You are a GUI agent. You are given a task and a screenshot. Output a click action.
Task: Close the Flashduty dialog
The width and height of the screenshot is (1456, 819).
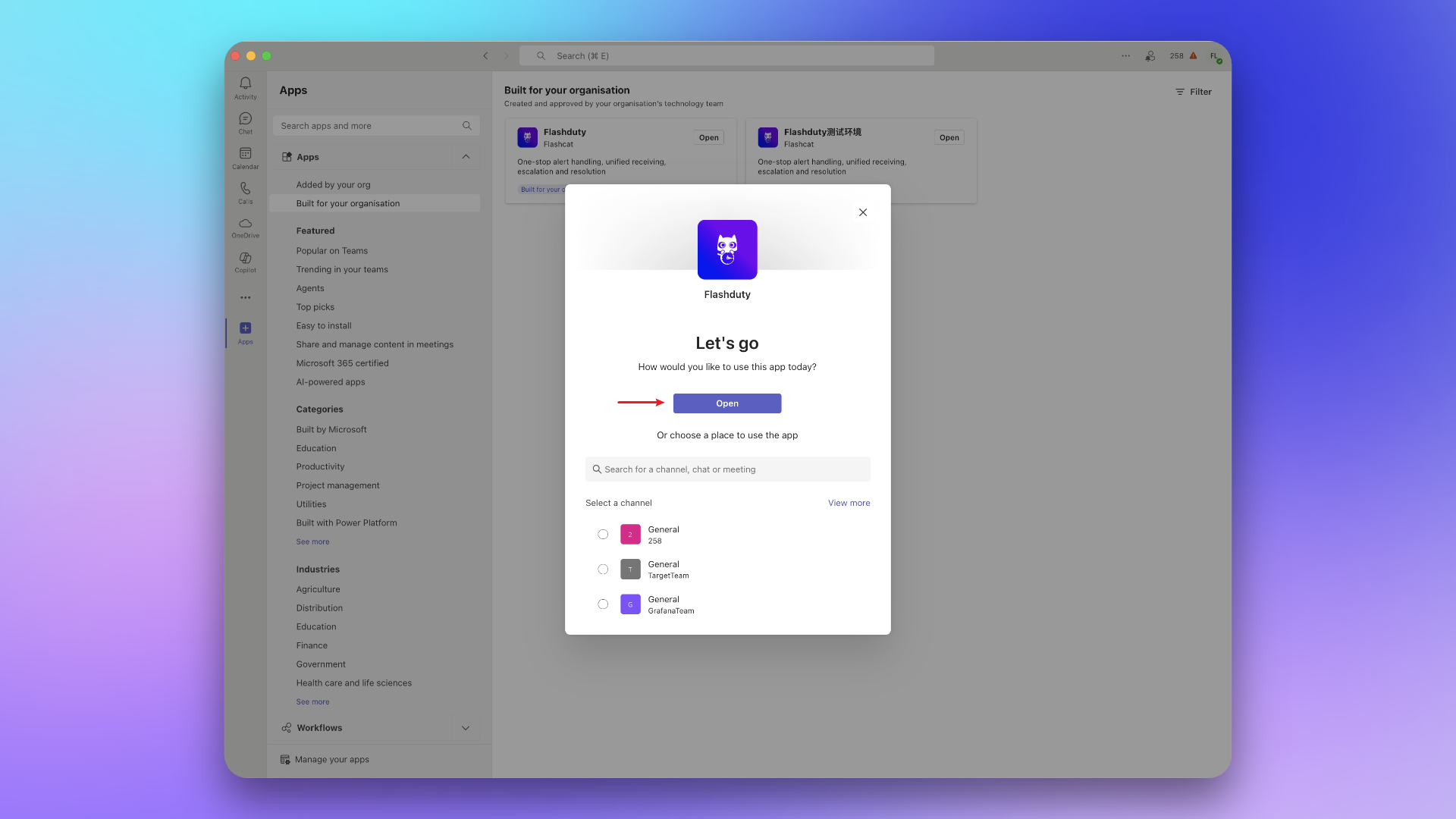click(862, 212)
